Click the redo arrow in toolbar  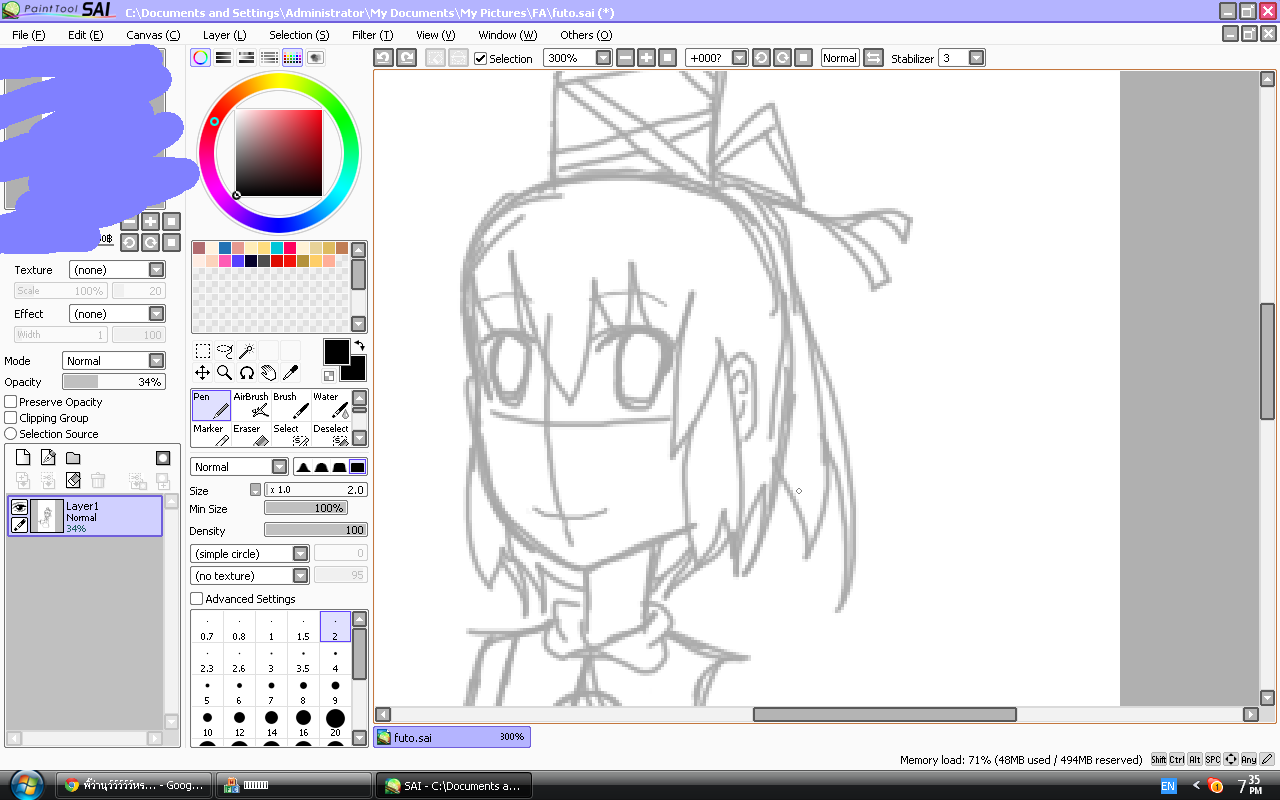click(x=406, y=58)
